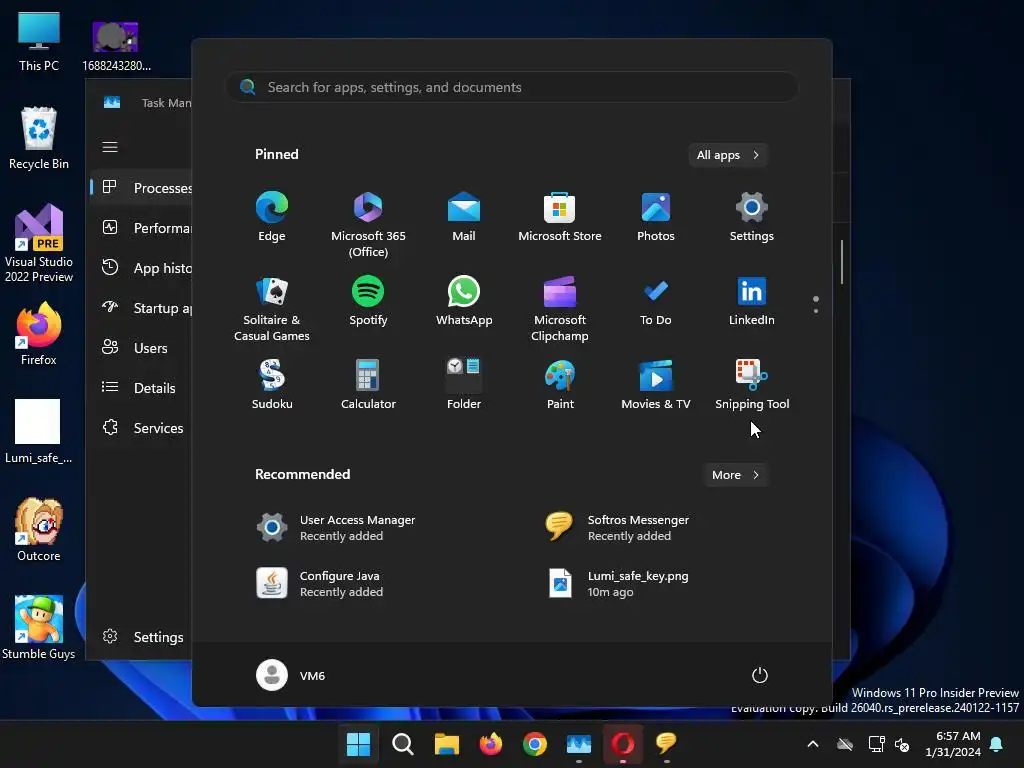Open the To Do app
The width and height of the screenshot is (1024, 768).
[x=656, y=301]
